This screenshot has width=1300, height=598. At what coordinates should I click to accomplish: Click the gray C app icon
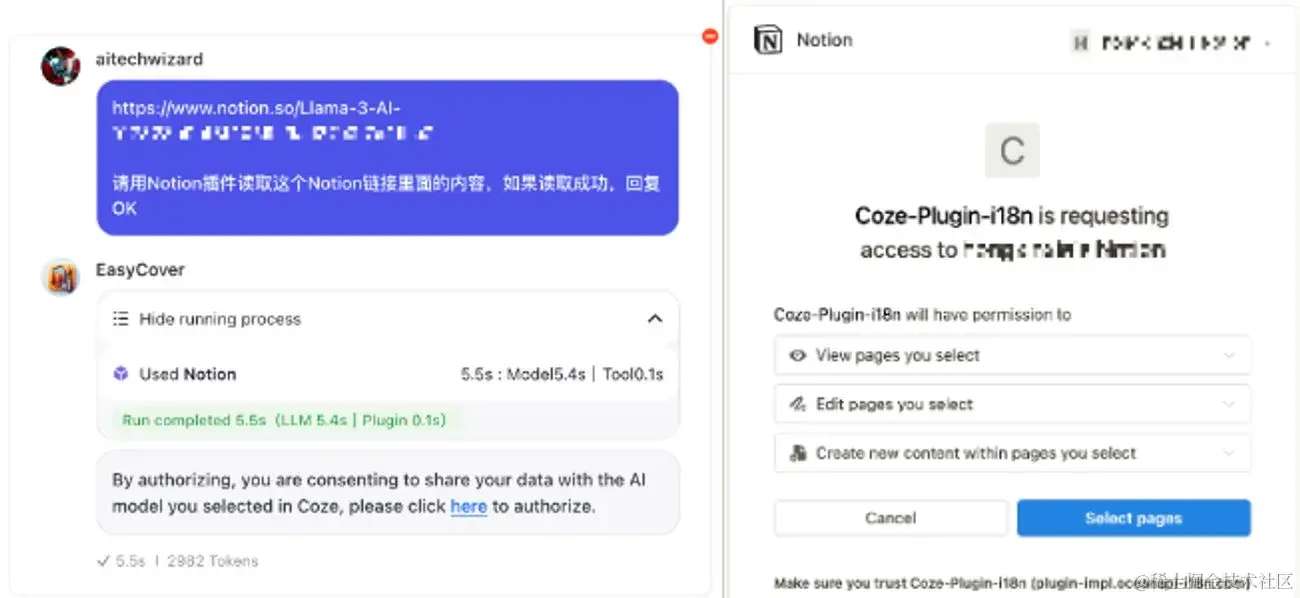click(1012, 151)
